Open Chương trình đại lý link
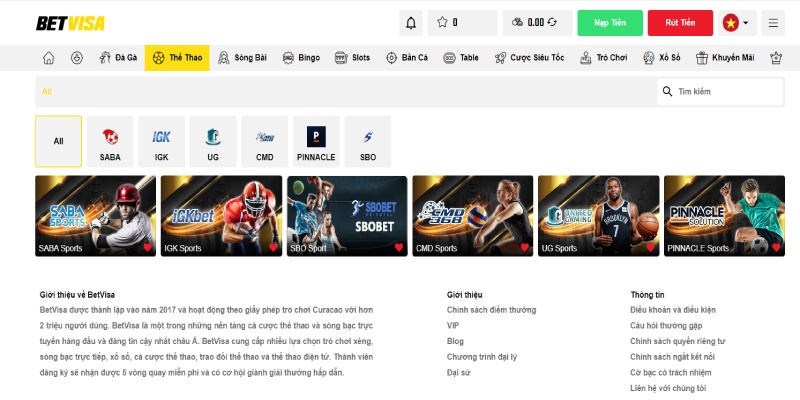The height and width of the screenshot is (400, 800). click(482, 357)
